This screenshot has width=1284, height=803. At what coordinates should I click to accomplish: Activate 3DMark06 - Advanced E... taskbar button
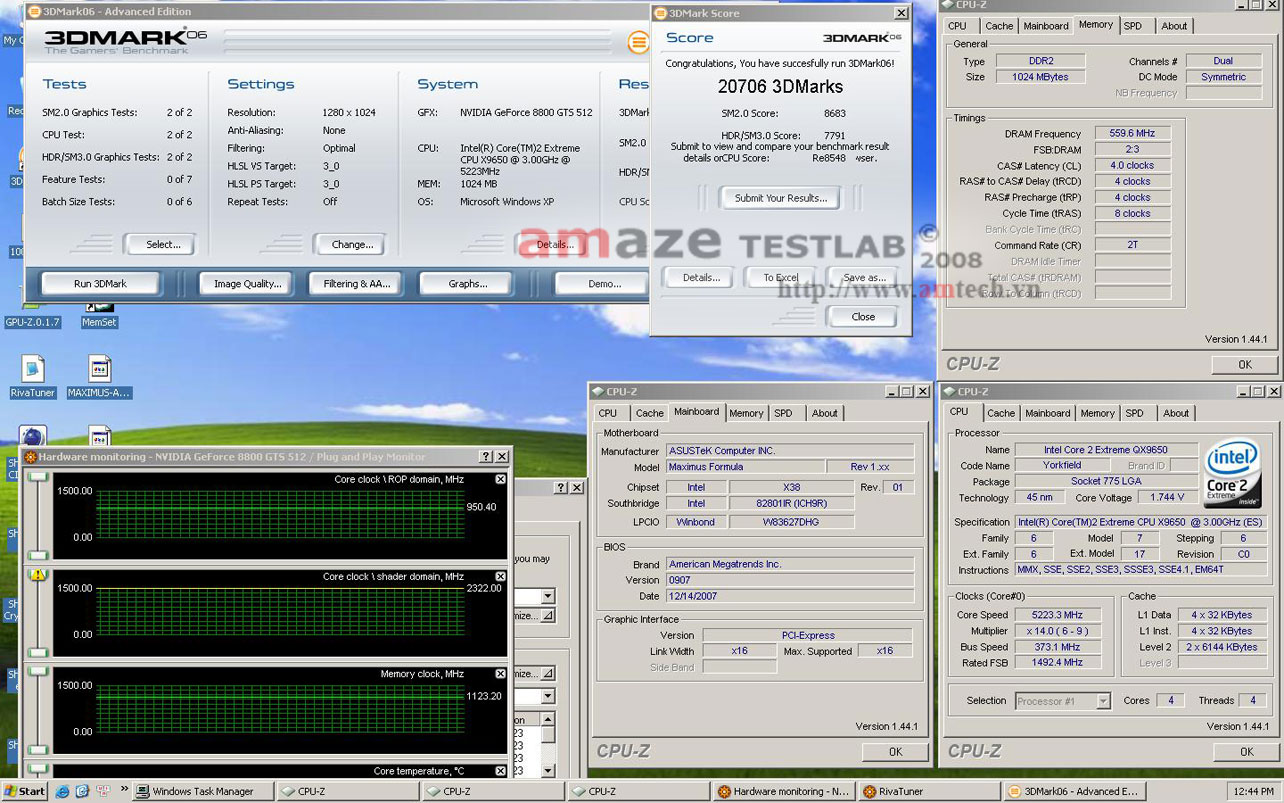(x=1075, y=791)
